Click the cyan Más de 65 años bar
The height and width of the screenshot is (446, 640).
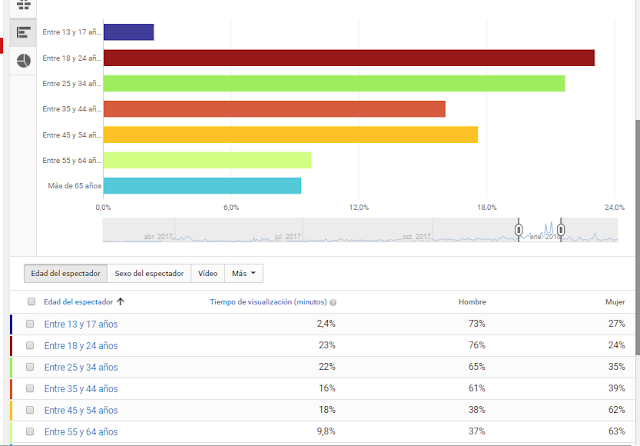(x=201, y=185)
